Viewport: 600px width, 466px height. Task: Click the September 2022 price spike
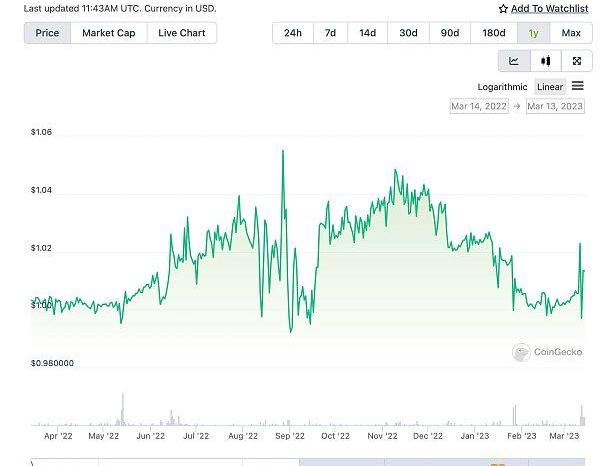(x=283, y=152)
